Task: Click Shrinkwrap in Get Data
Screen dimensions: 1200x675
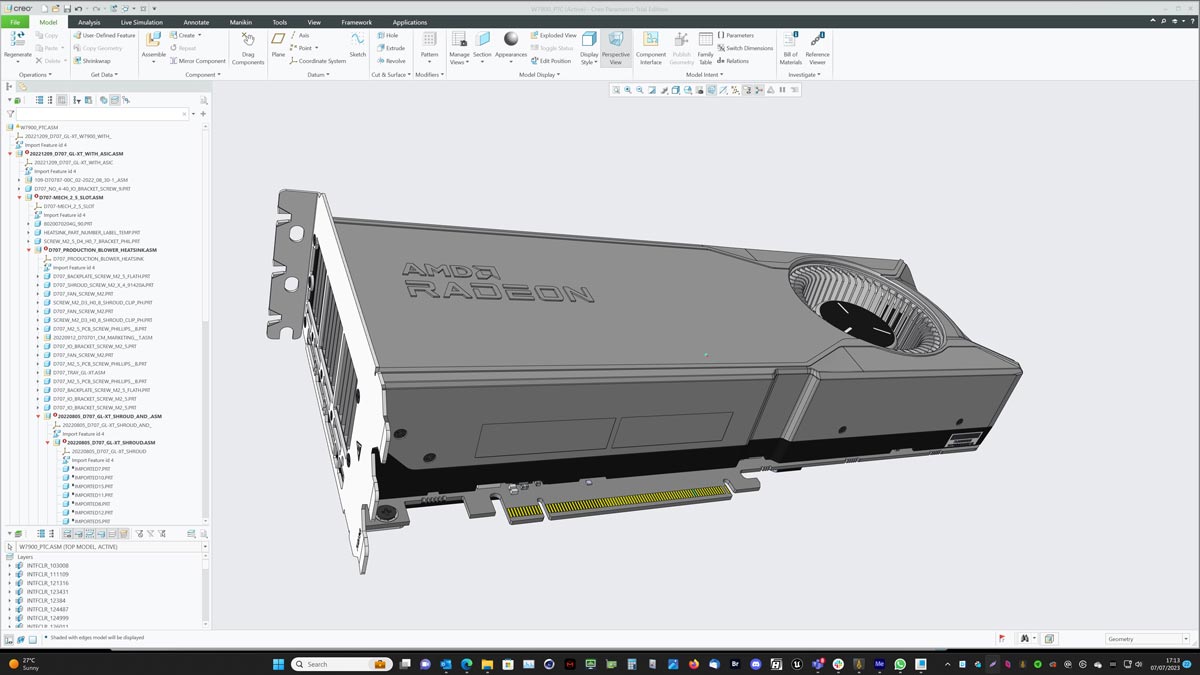Action: tap(91, 61)
